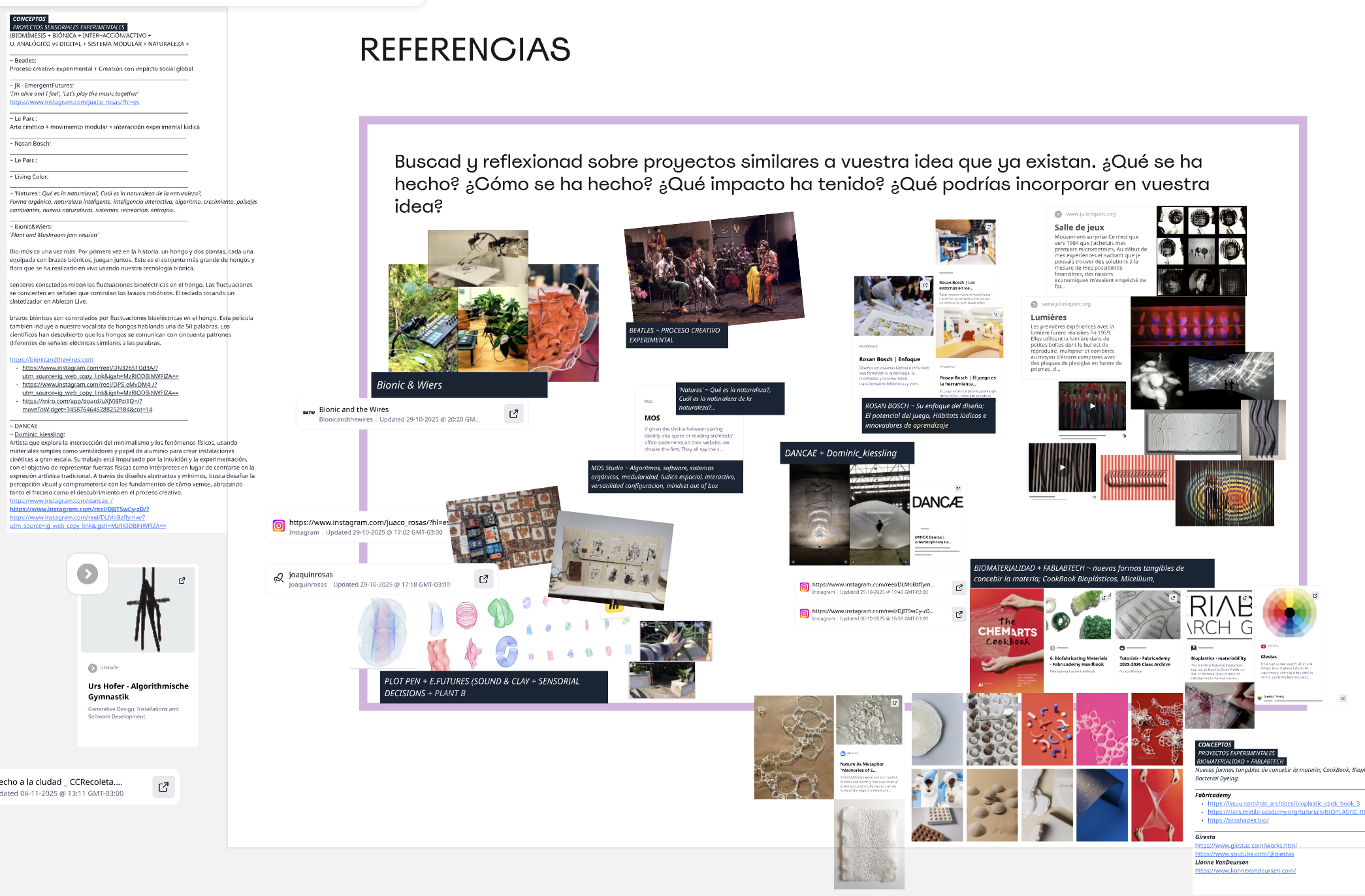Open the lionnevandeursen.com link
Image resolution: width=1365 pixels, height=896 pixels.
click(x=1245, y=871)
